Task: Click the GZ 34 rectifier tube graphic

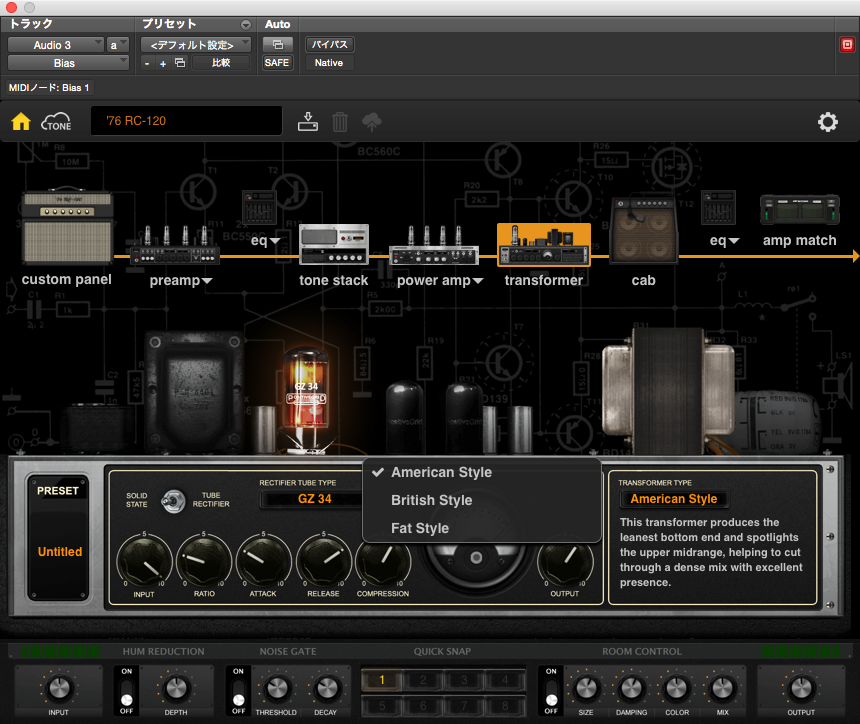Action: (x=306, y=399)
